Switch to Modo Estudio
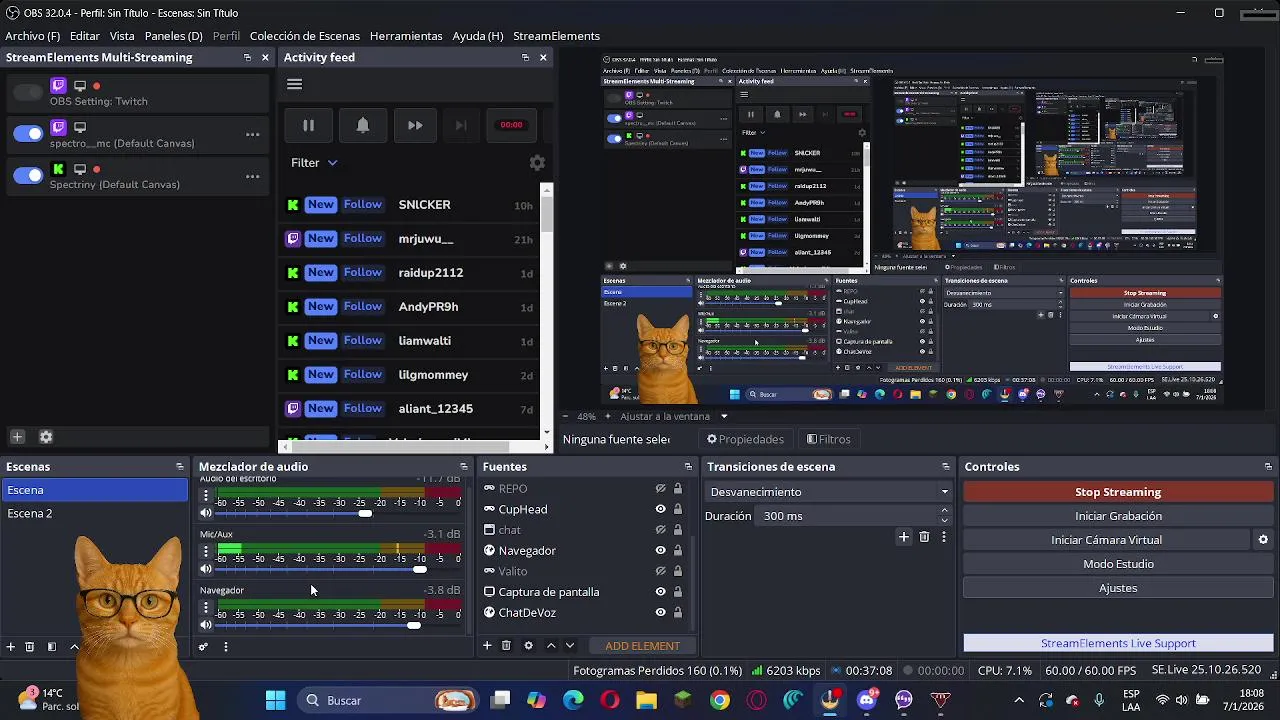1280x720 pixels. pyautogui.click(x=1118, y=564)
